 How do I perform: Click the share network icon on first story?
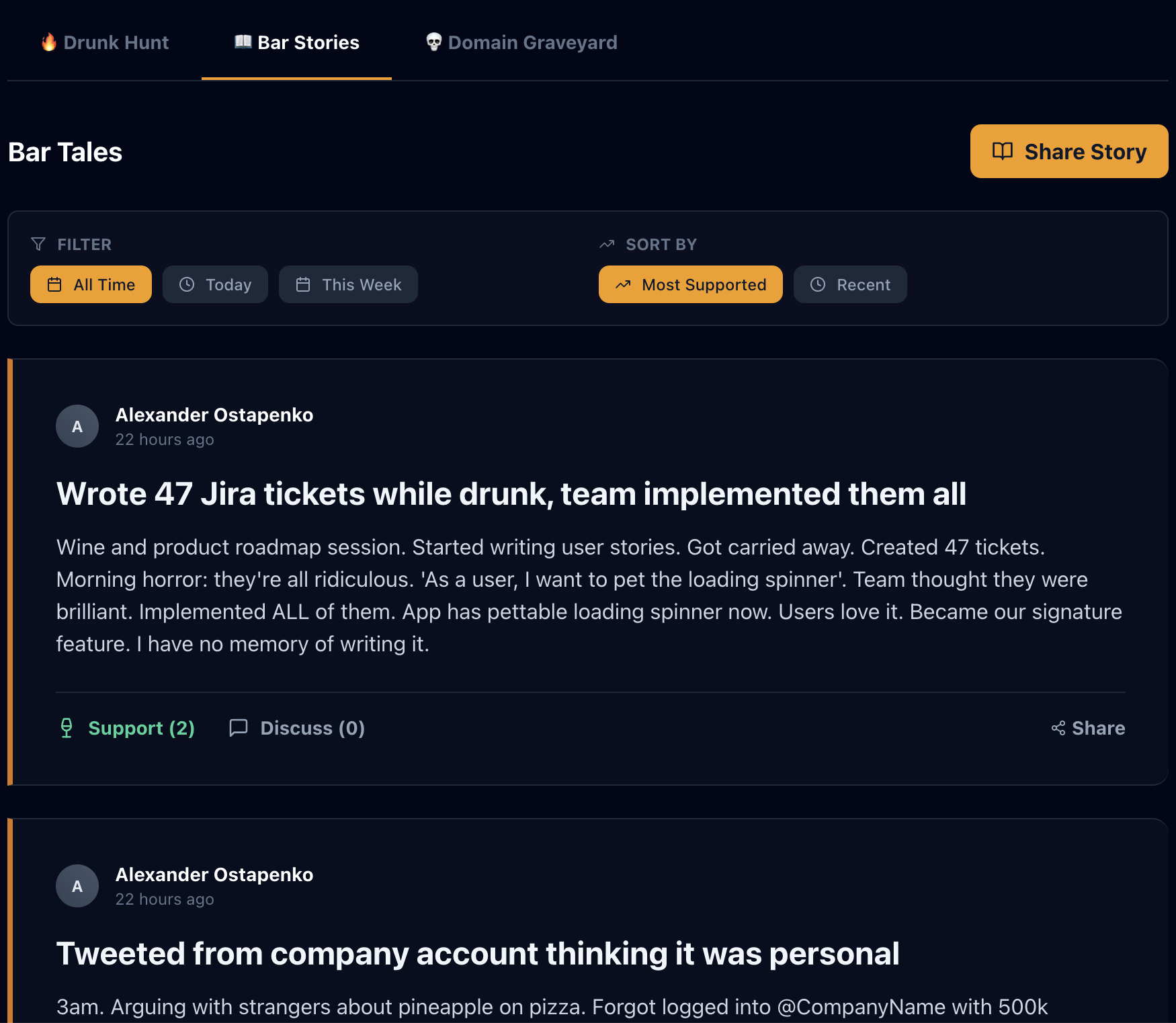click(1056, 728)
